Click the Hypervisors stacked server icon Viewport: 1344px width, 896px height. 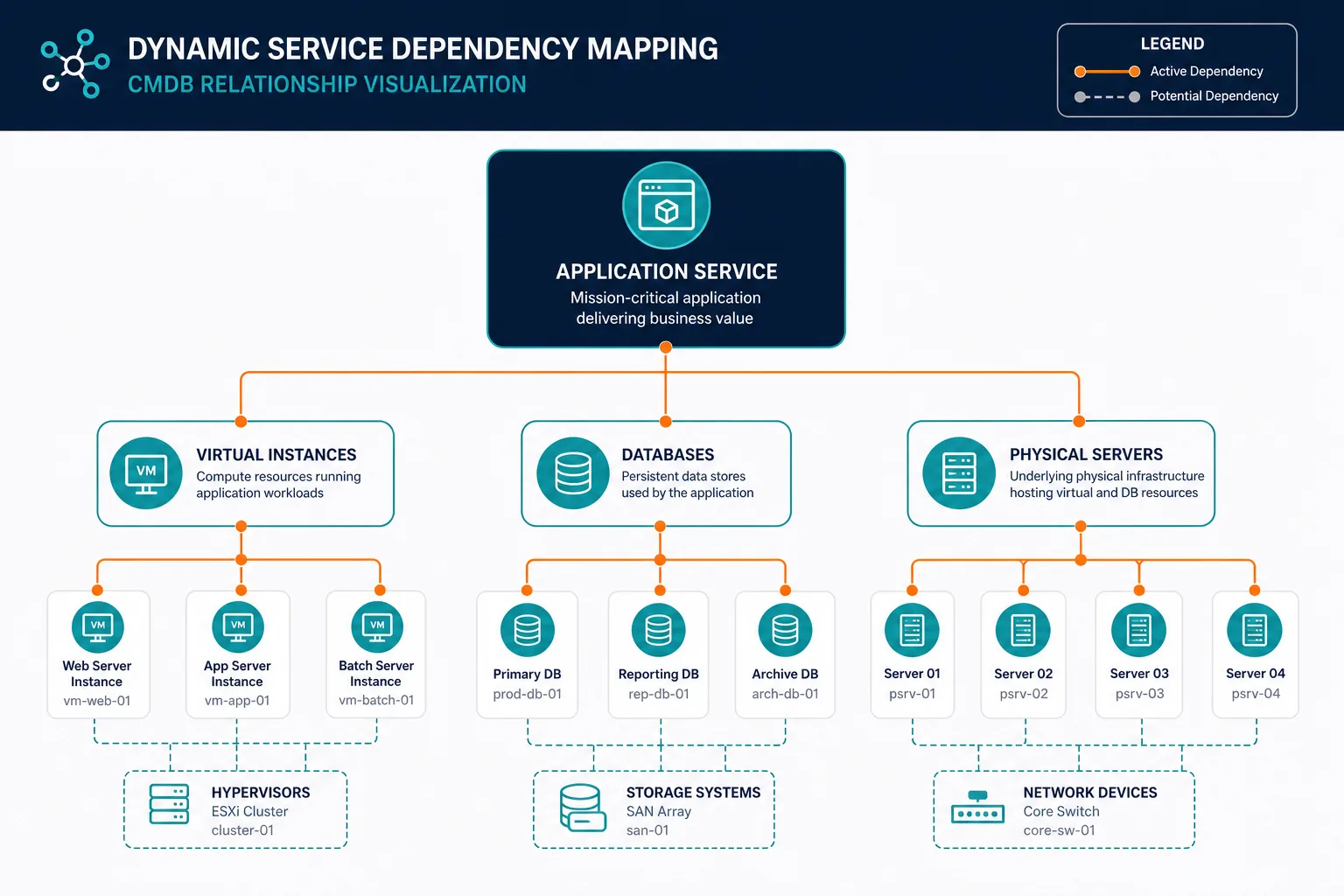(169, 804)
